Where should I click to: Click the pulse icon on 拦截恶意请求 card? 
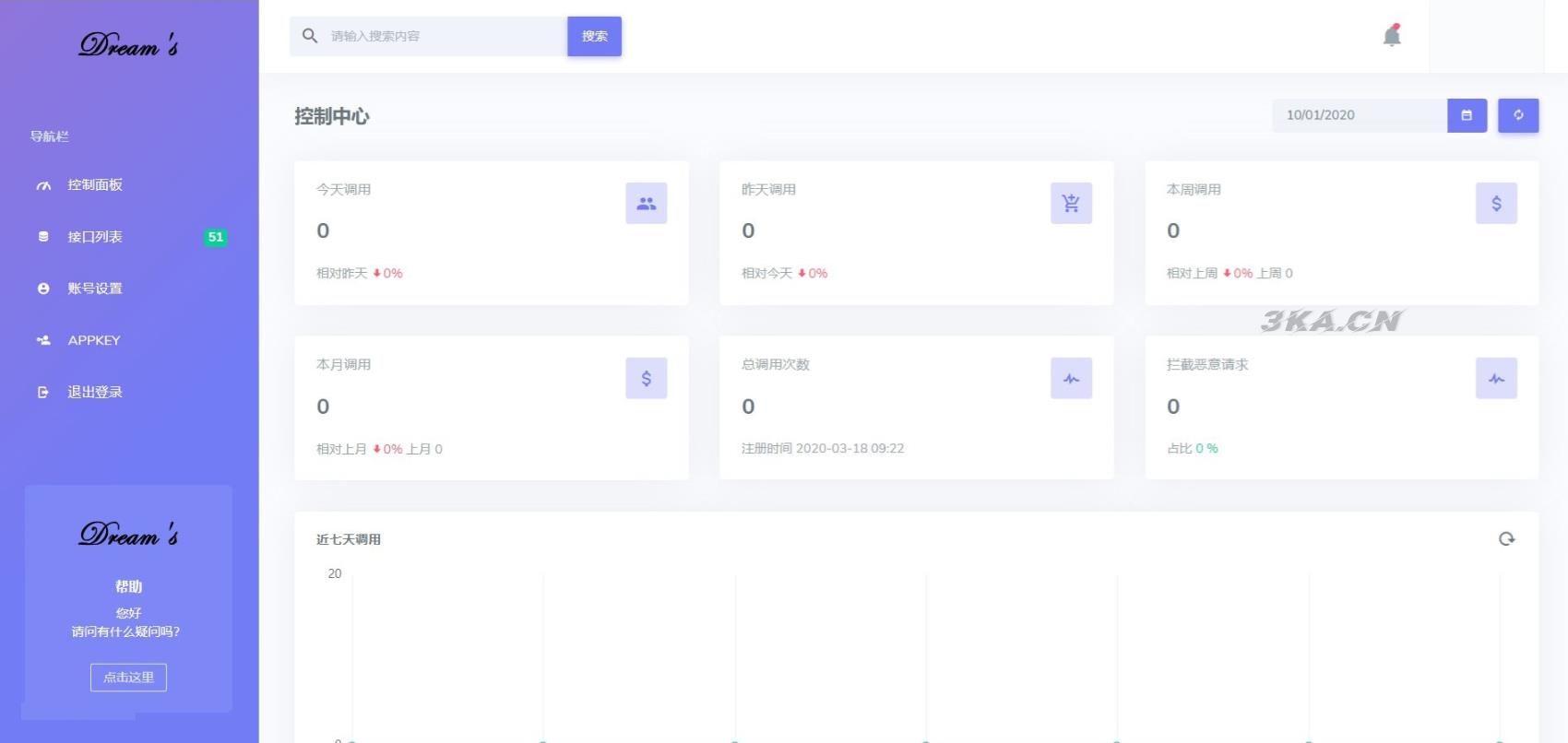pyautogui.click(x=1496, y=378)
